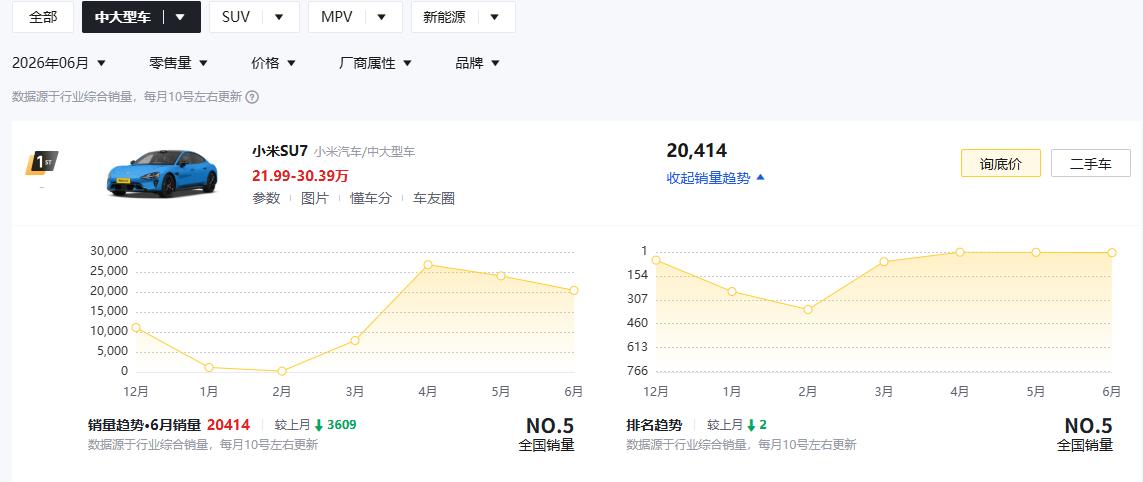The height and width of the screenshot is (482, 1143).
Task: Open the 中大型车 dropdown arrow
Action: 180,17
